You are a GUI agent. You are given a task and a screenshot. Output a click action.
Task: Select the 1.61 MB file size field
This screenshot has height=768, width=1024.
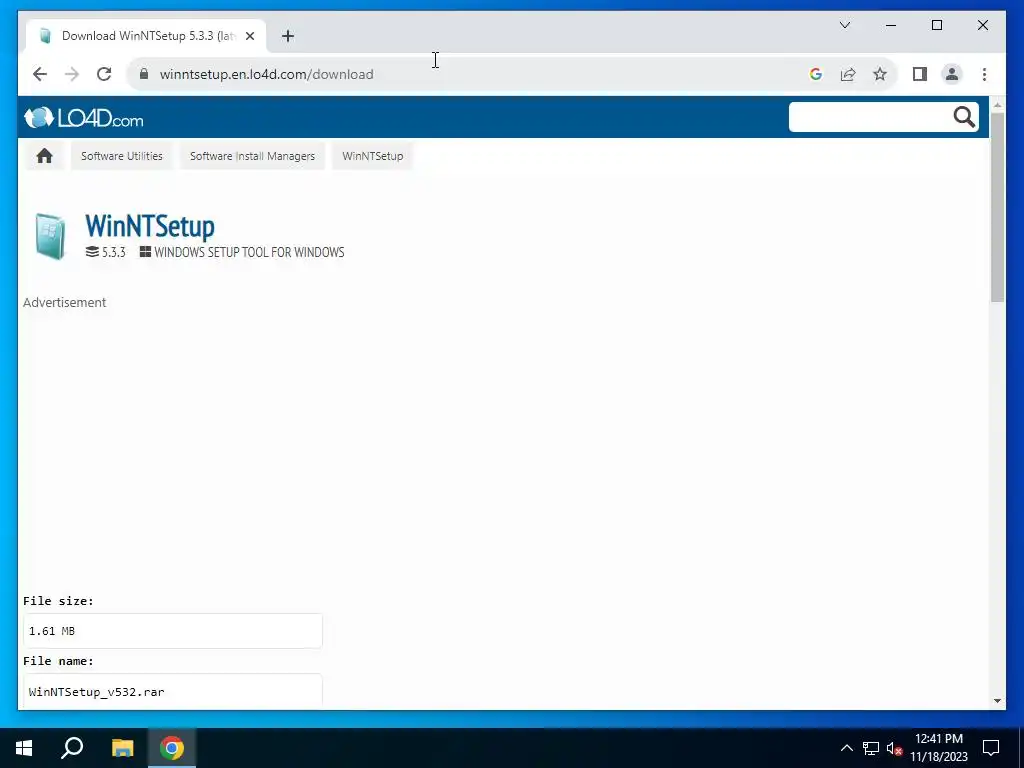click(172, 631)
